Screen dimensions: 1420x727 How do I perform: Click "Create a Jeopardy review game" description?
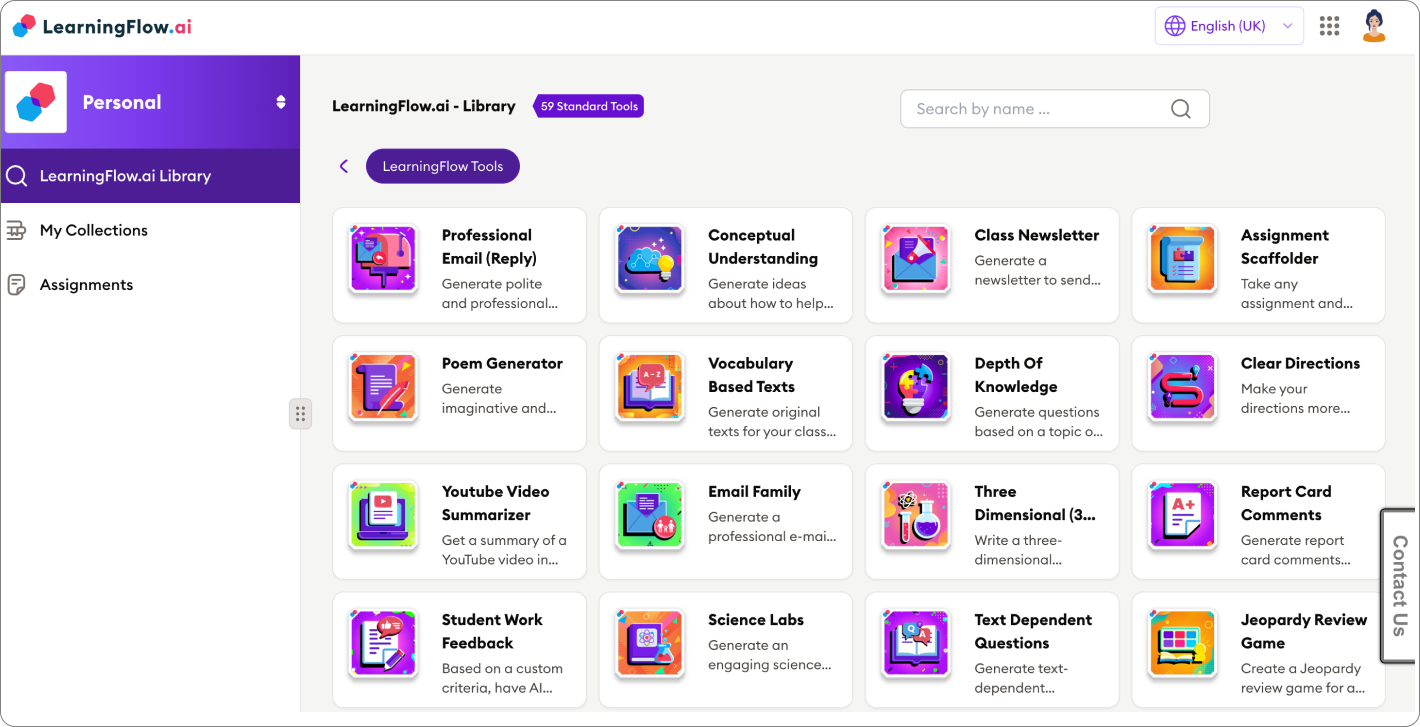pos(1303,678)
